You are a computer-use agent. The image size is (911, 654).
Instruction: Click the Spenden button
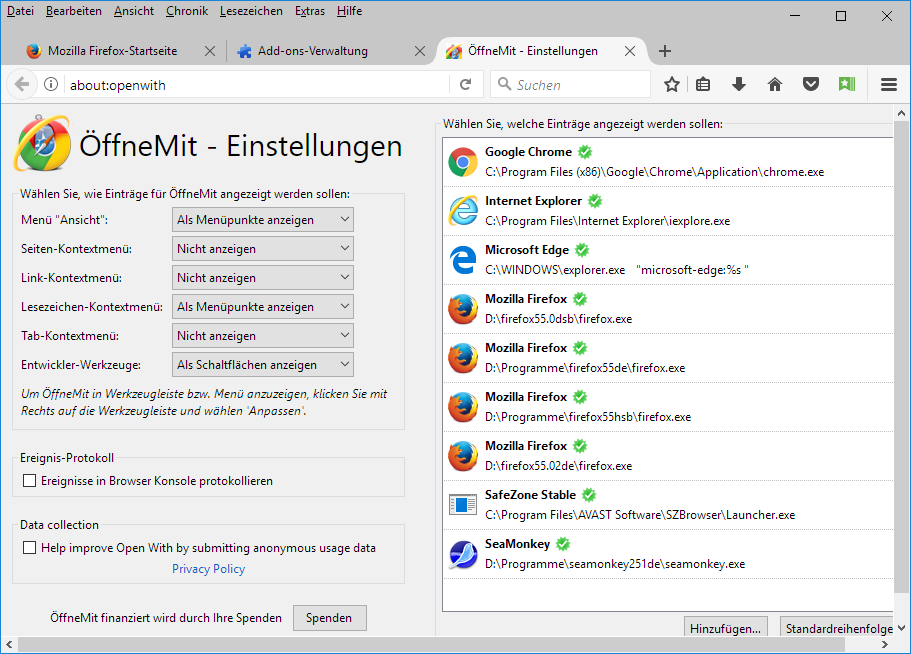coord(329,618)
